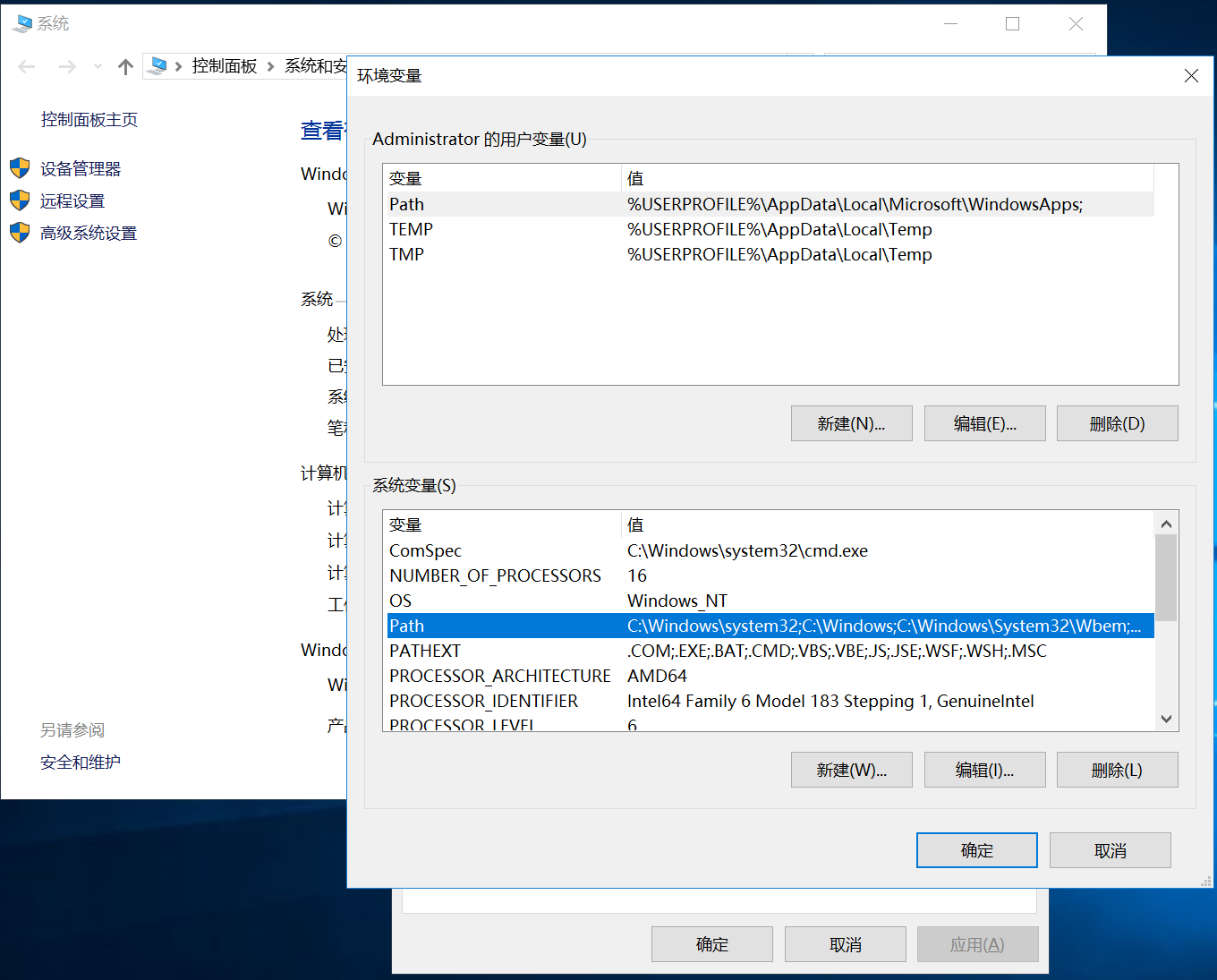This screenshot has width=1217, height=980.
Task: Click the up arrow in System window navigation
Action: coord(125,66)
